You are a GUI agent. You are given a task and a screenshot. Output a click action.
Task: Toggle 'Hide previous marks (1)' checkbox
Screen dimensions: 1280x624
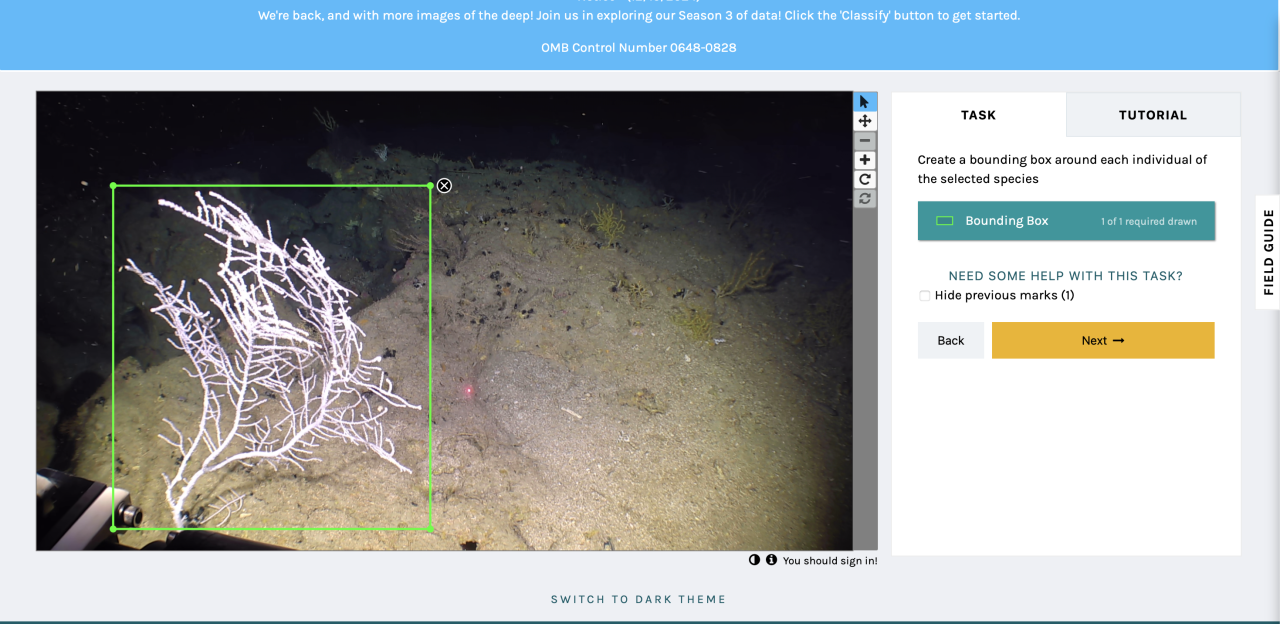click(x=925, y=296)
